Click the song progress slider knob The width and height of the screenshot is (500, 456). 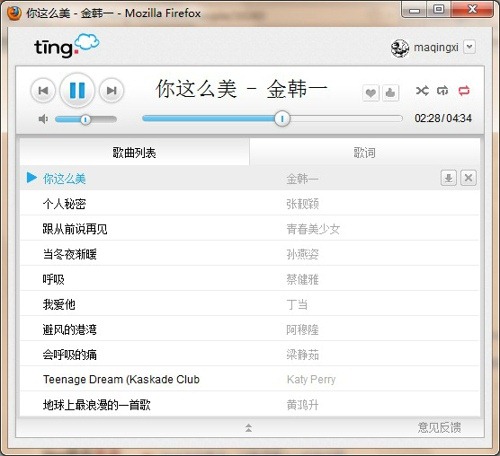click(x=282, y=119)
